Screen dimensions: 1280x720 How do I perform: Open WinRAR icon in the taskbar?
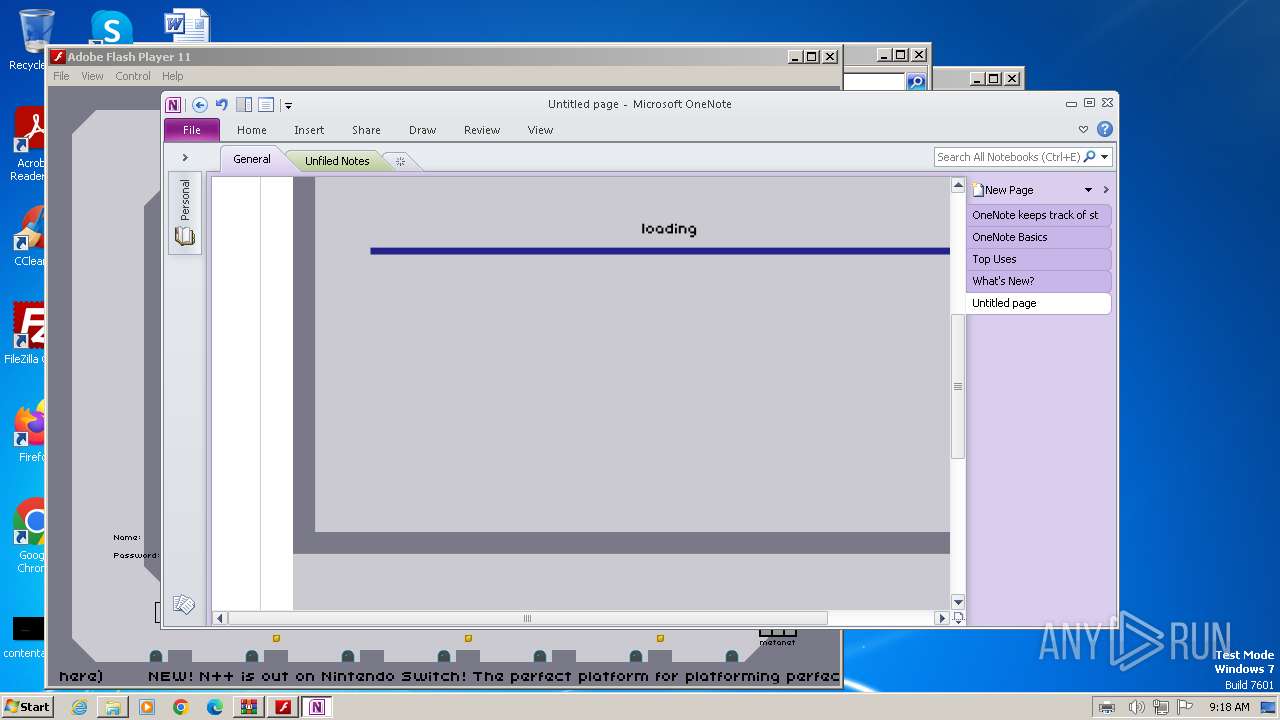[x=249, y=707]
